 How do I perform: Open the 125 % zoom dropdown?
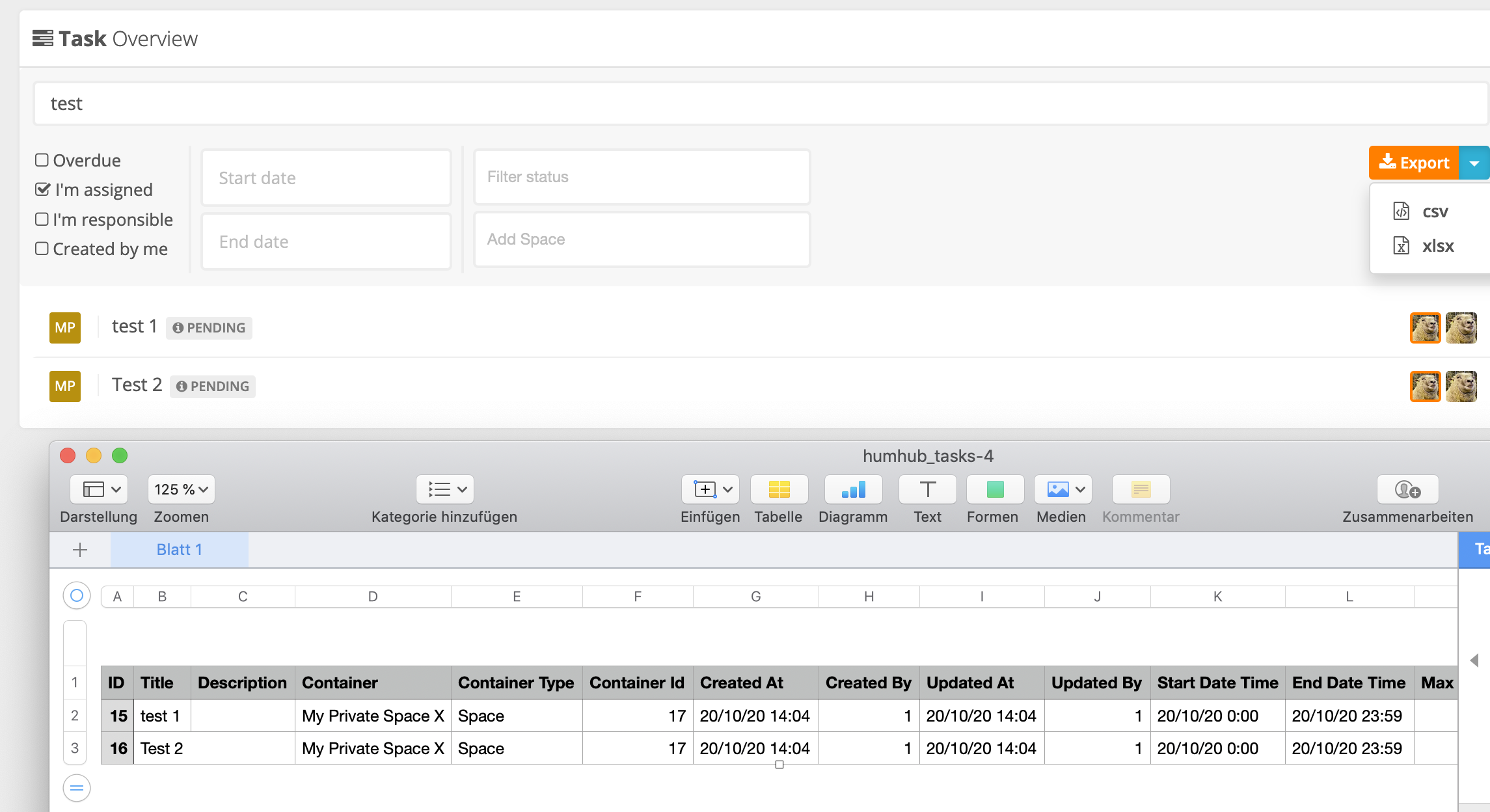[x=181, y=489]
